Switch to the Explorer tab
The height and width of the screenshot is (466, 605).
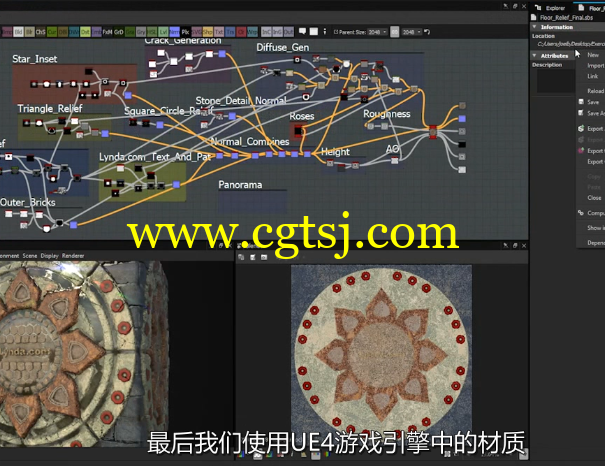(x=550, y=8)
